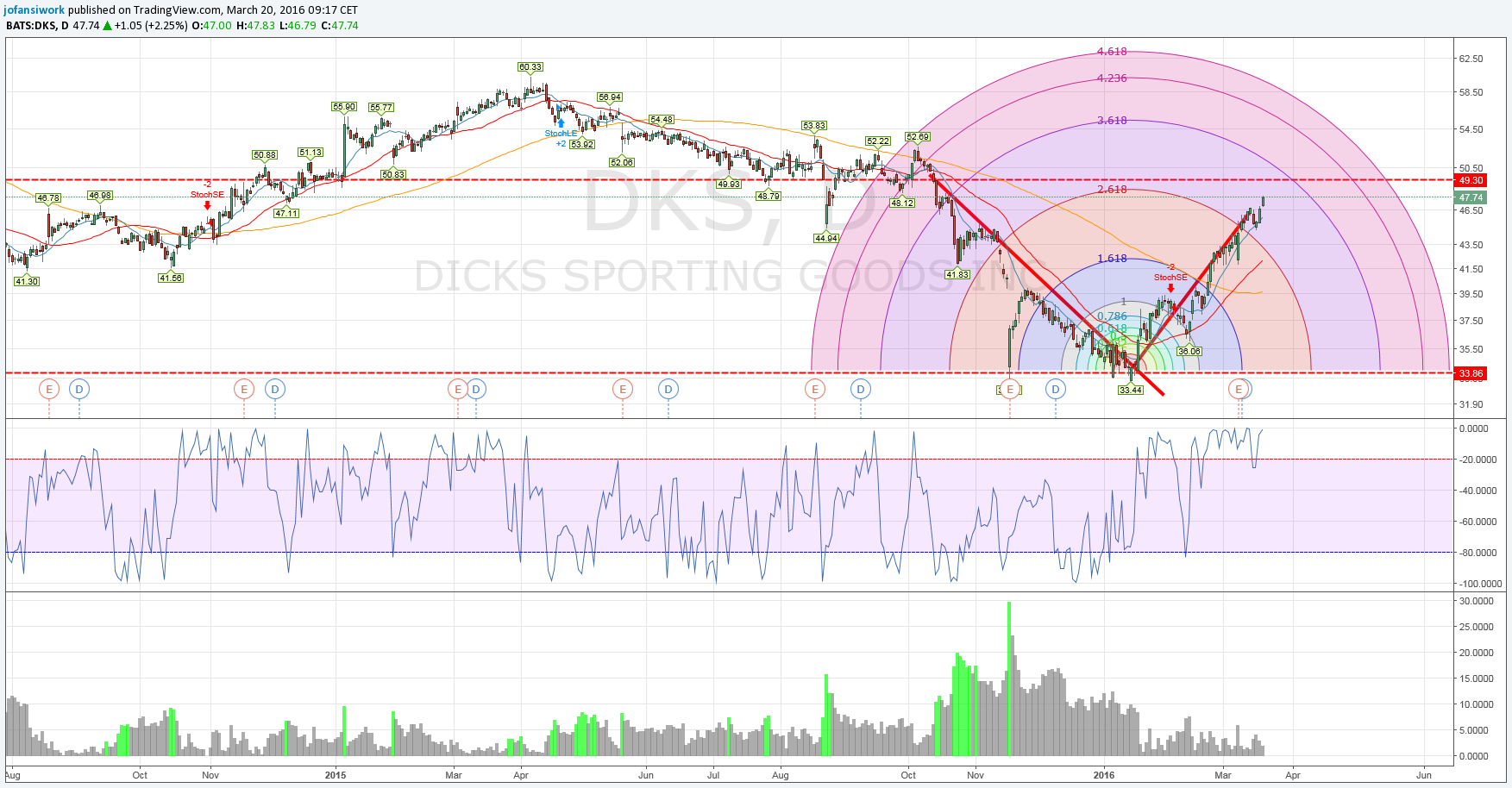Click the 44.94 pivot low label

826,238
